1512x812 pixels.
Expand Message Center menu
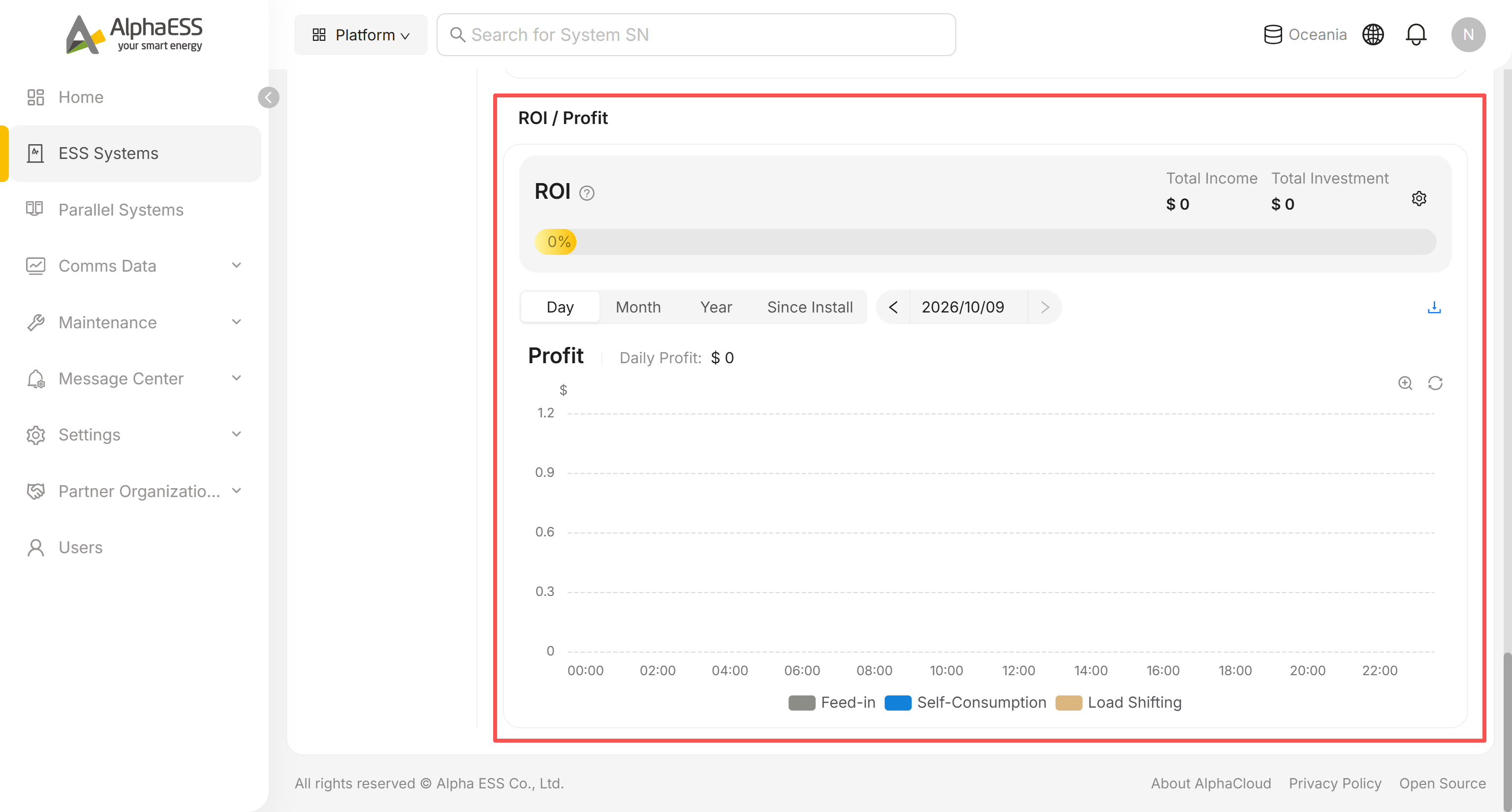coord(135,378)
